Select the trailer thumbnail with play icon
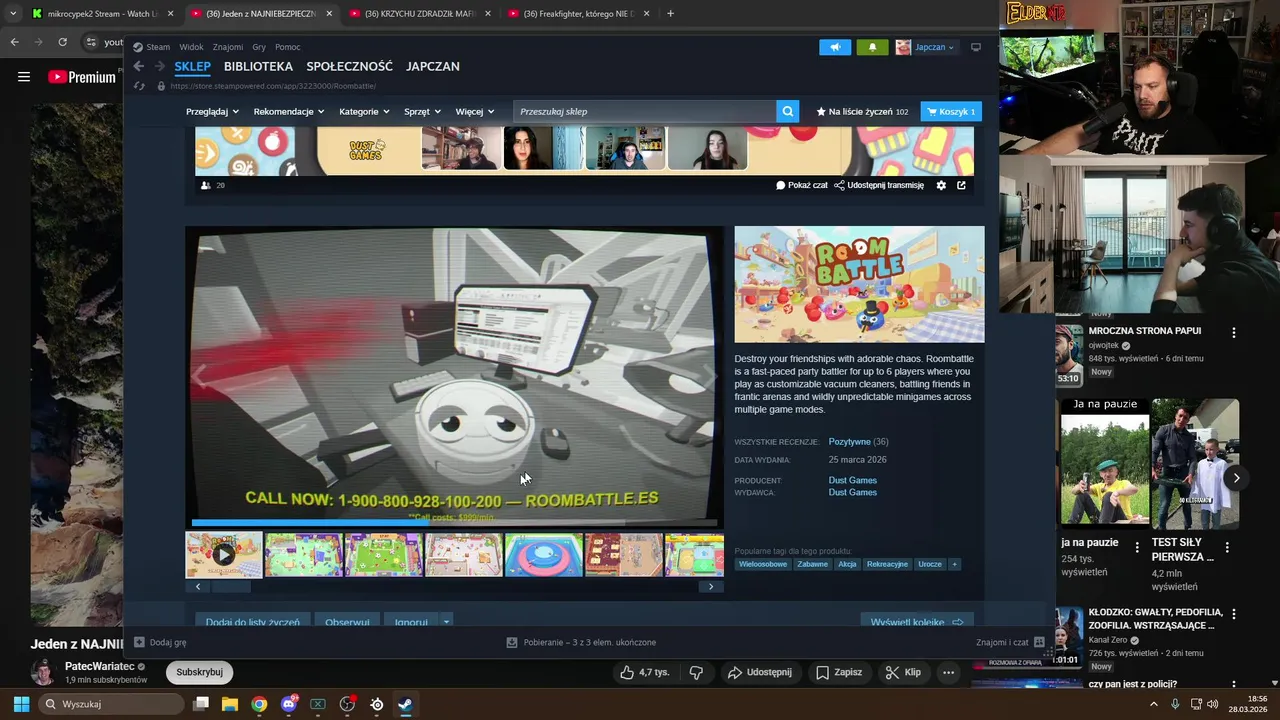Viewport: 1280px width, 720px height. point(224,555)
